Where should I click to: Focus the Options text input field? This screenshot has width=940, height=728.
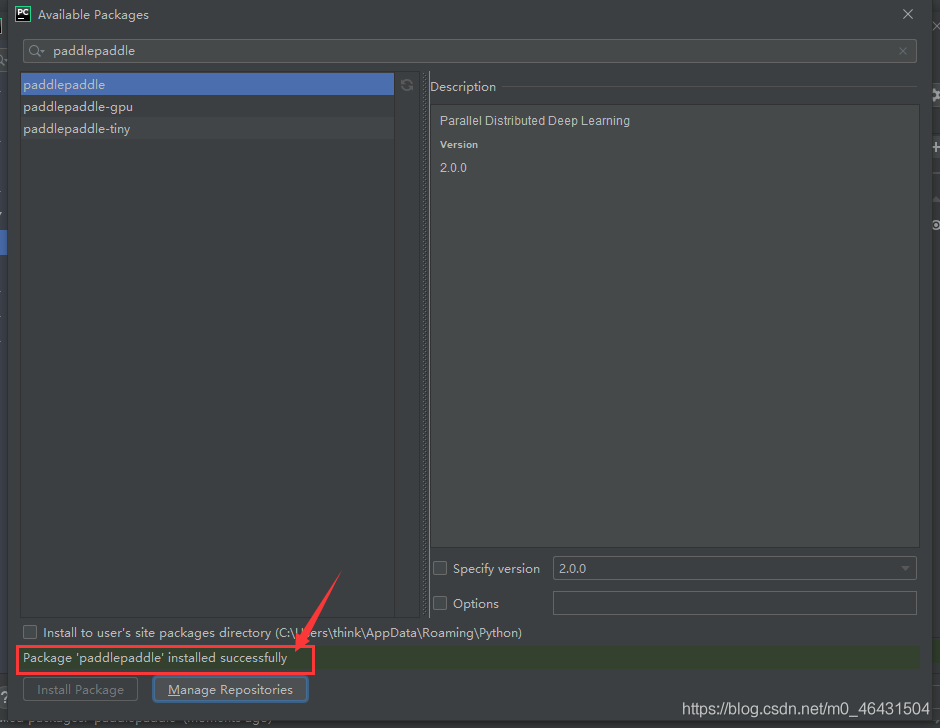point(734,603)
